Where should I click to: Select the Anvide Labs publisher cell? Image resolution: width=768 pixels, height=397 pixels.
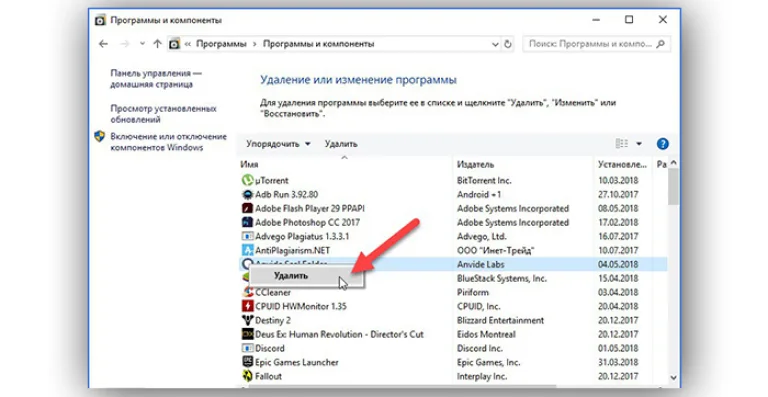click(x=480, y=264)
